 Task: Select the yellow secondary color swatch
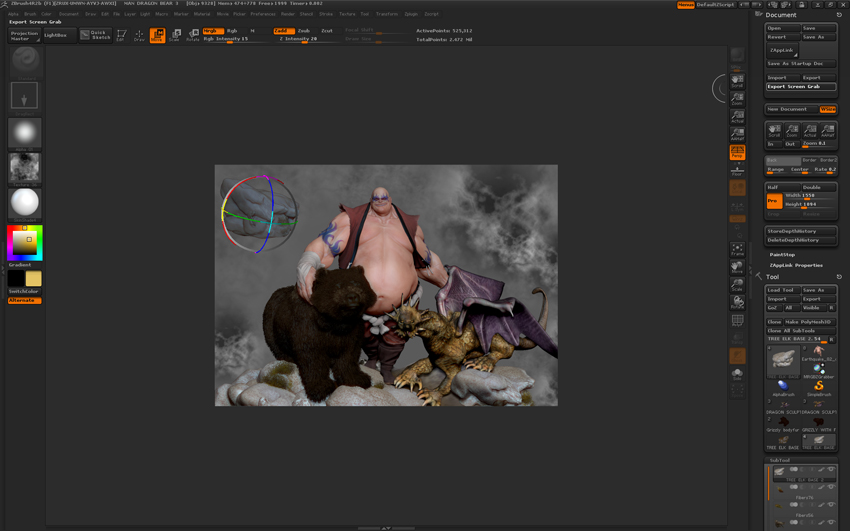click(34, 279)
